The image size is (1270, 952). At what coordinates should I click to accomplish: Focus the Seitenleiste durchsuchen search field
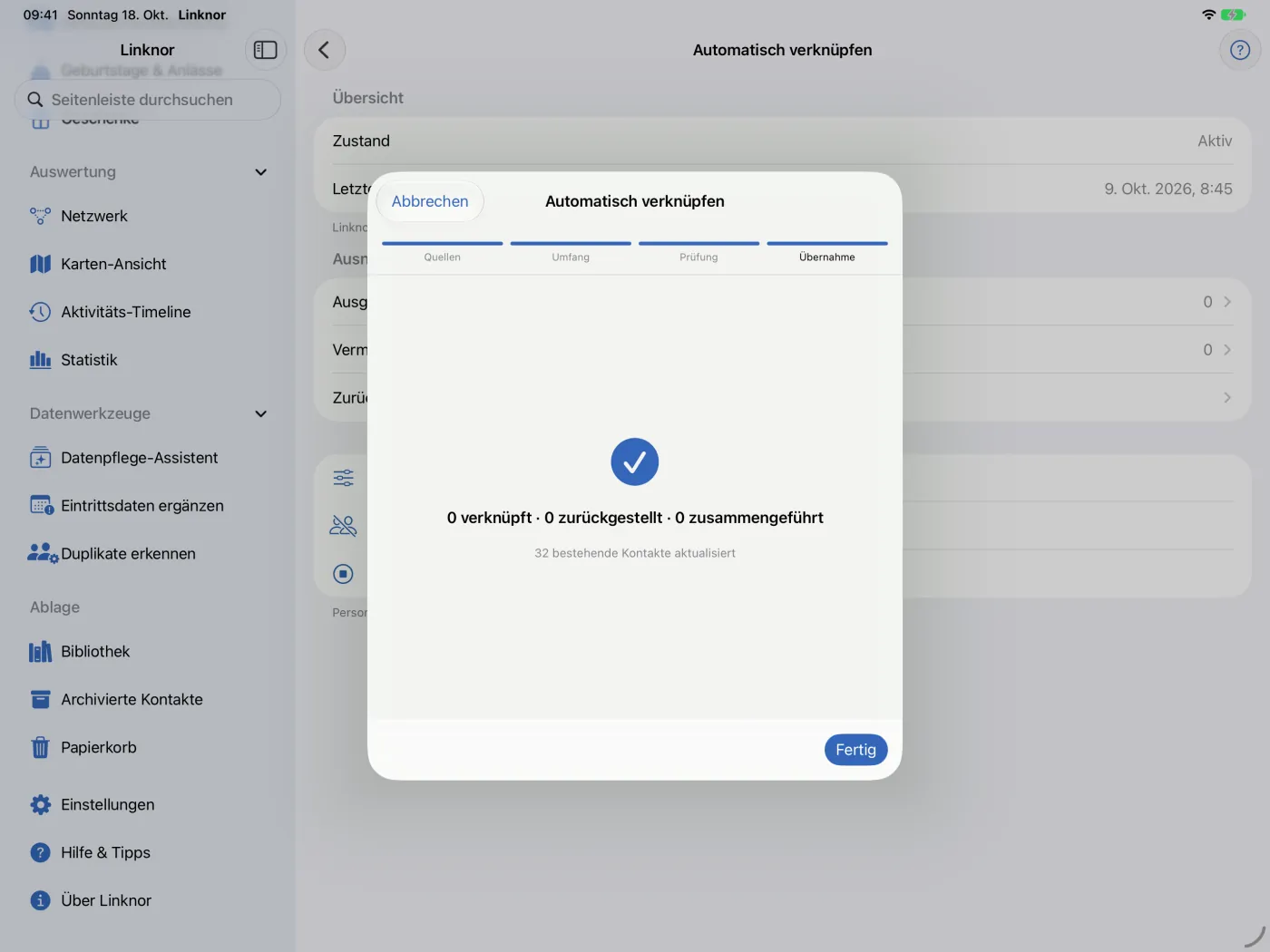pos(148,100)
